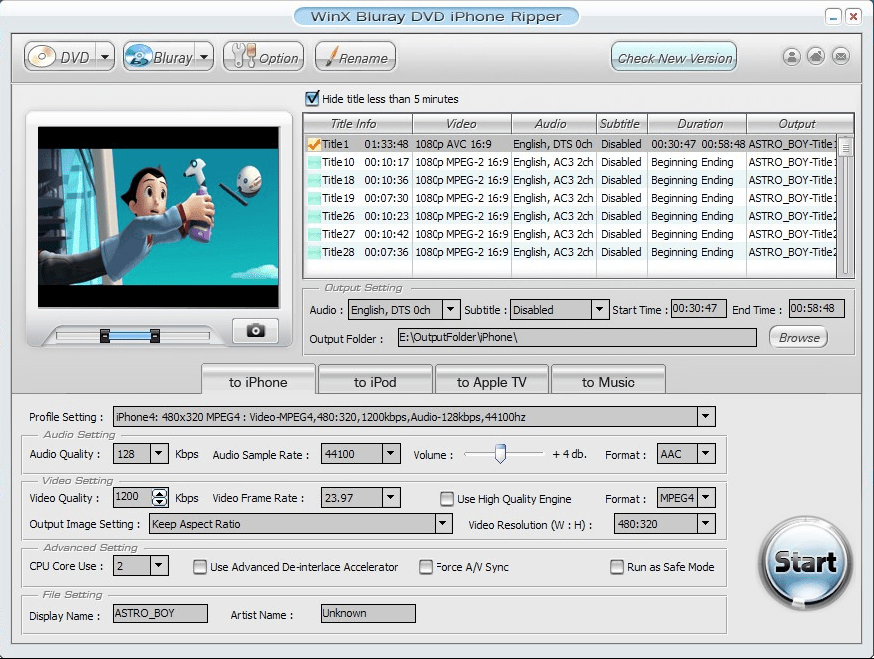Open the Video Resolution dropdown
This screenshot has height=659, width=874.
click(x=706, y=524)
